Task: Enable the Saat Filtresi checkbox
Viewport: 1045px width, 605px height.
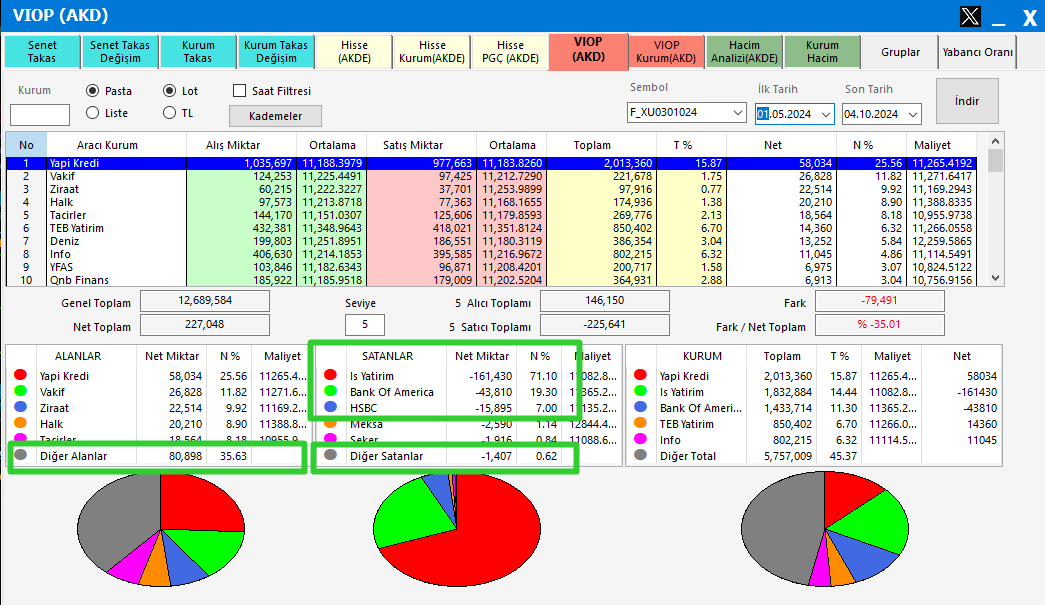Action: (x=240, y=91)
